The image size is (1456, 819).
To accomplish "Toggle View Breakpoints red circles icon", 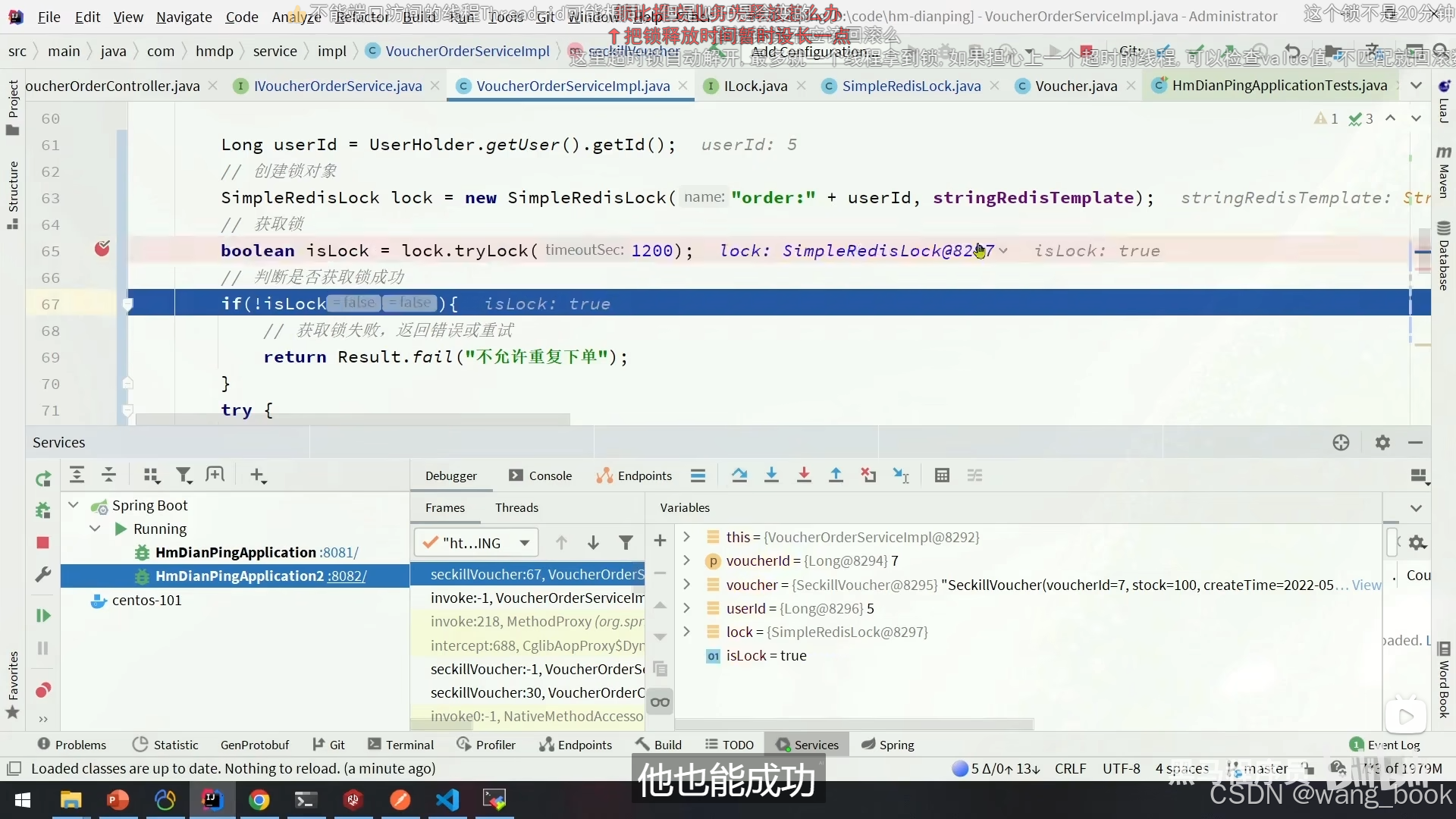I will point(43,690).
